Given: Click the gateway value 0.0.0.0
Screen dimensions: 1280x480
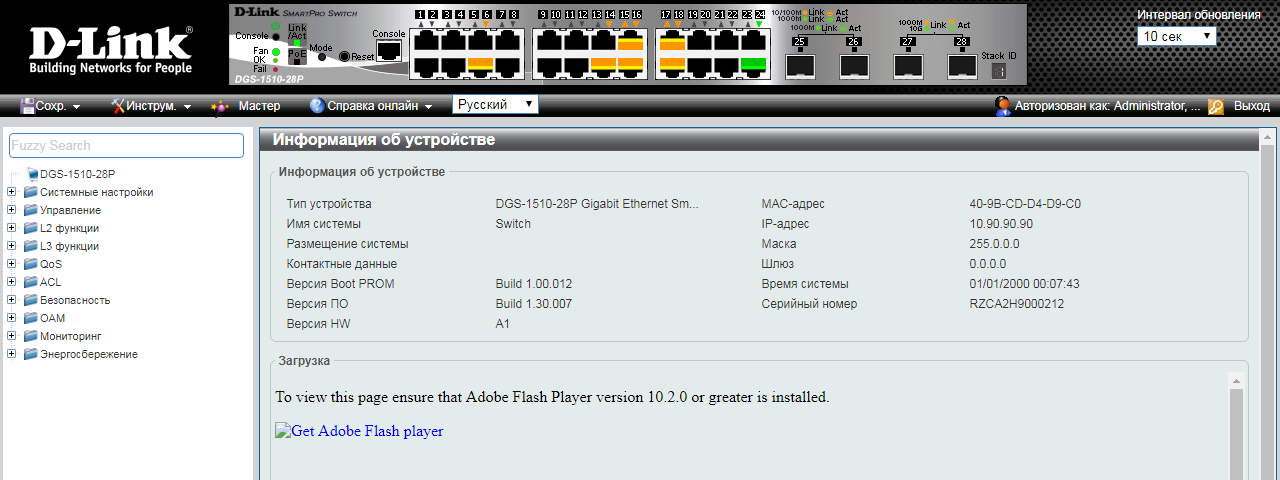Looking at the screenshot, I should tap(988, 264).
